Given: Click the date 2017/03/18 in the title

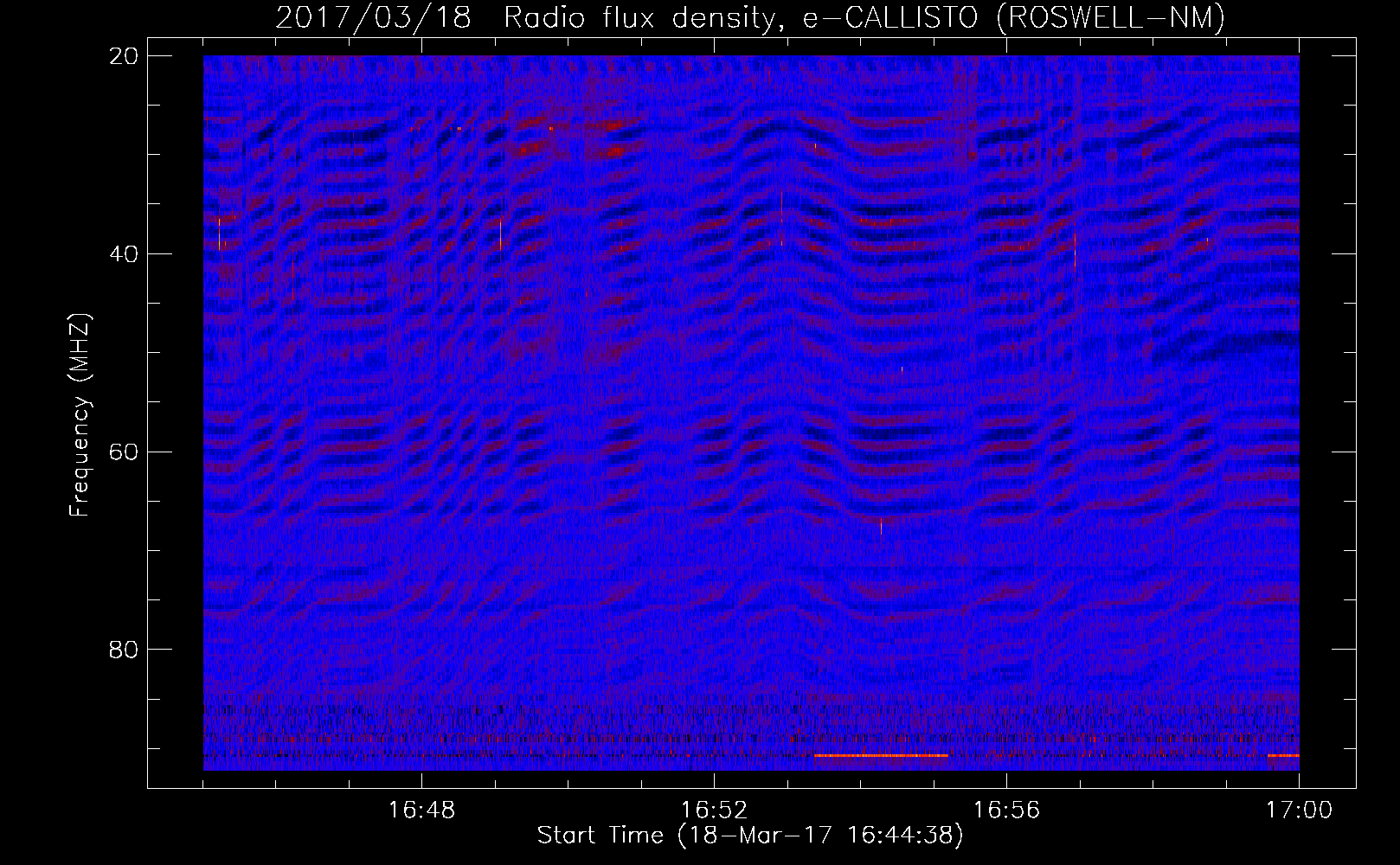Looking at the screenshot, I should [x=374, y=17].
